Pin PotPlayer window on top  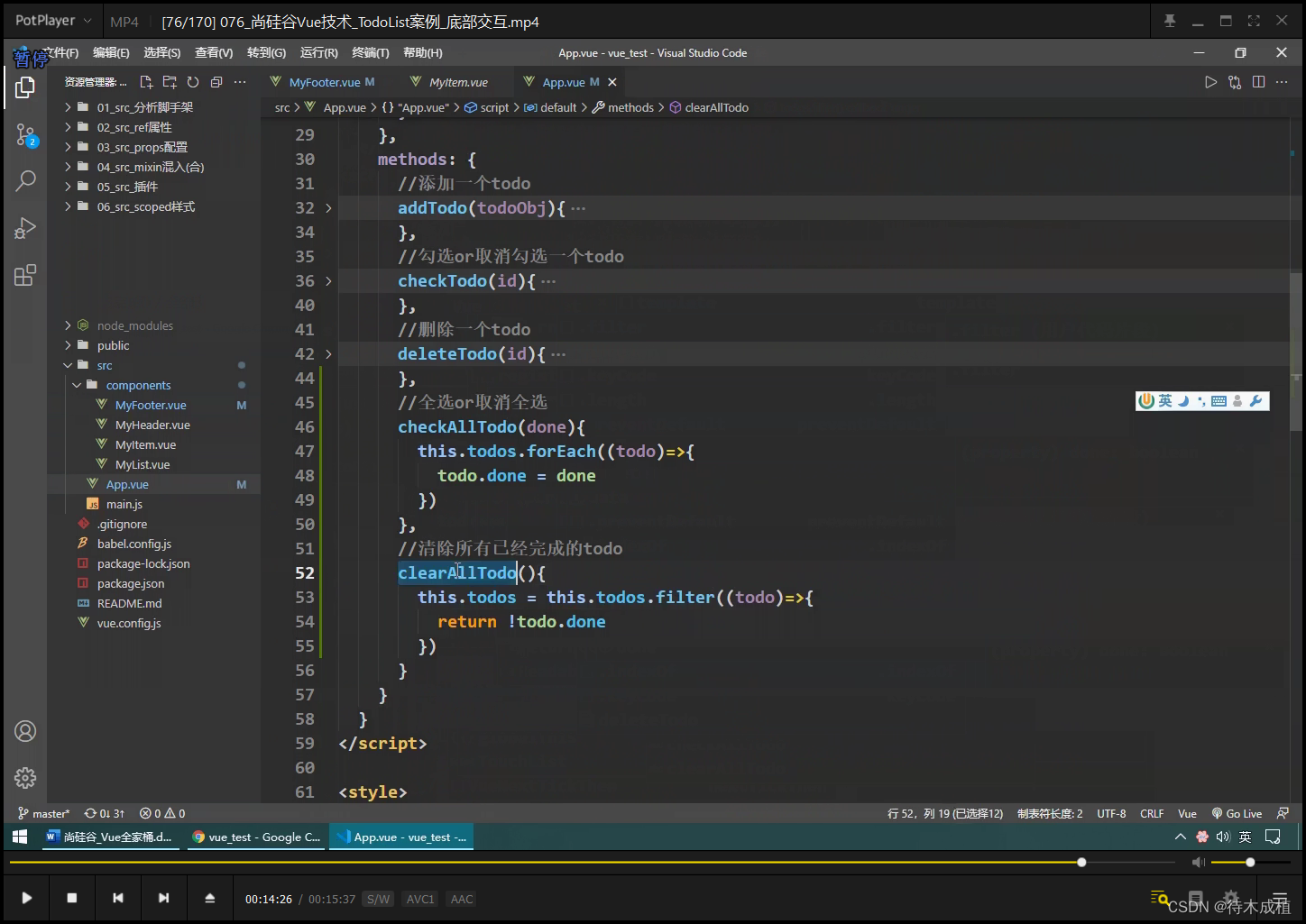(1170, 21)
